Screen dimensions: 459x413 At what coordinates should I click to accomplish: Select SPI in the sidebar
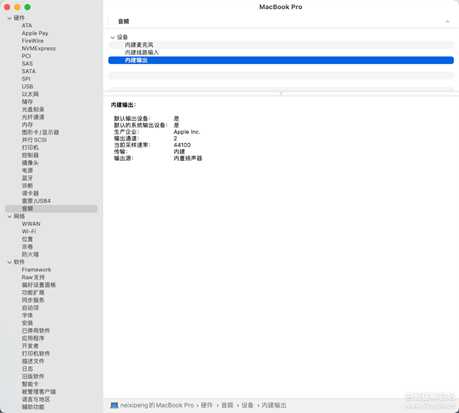point(26,79)
